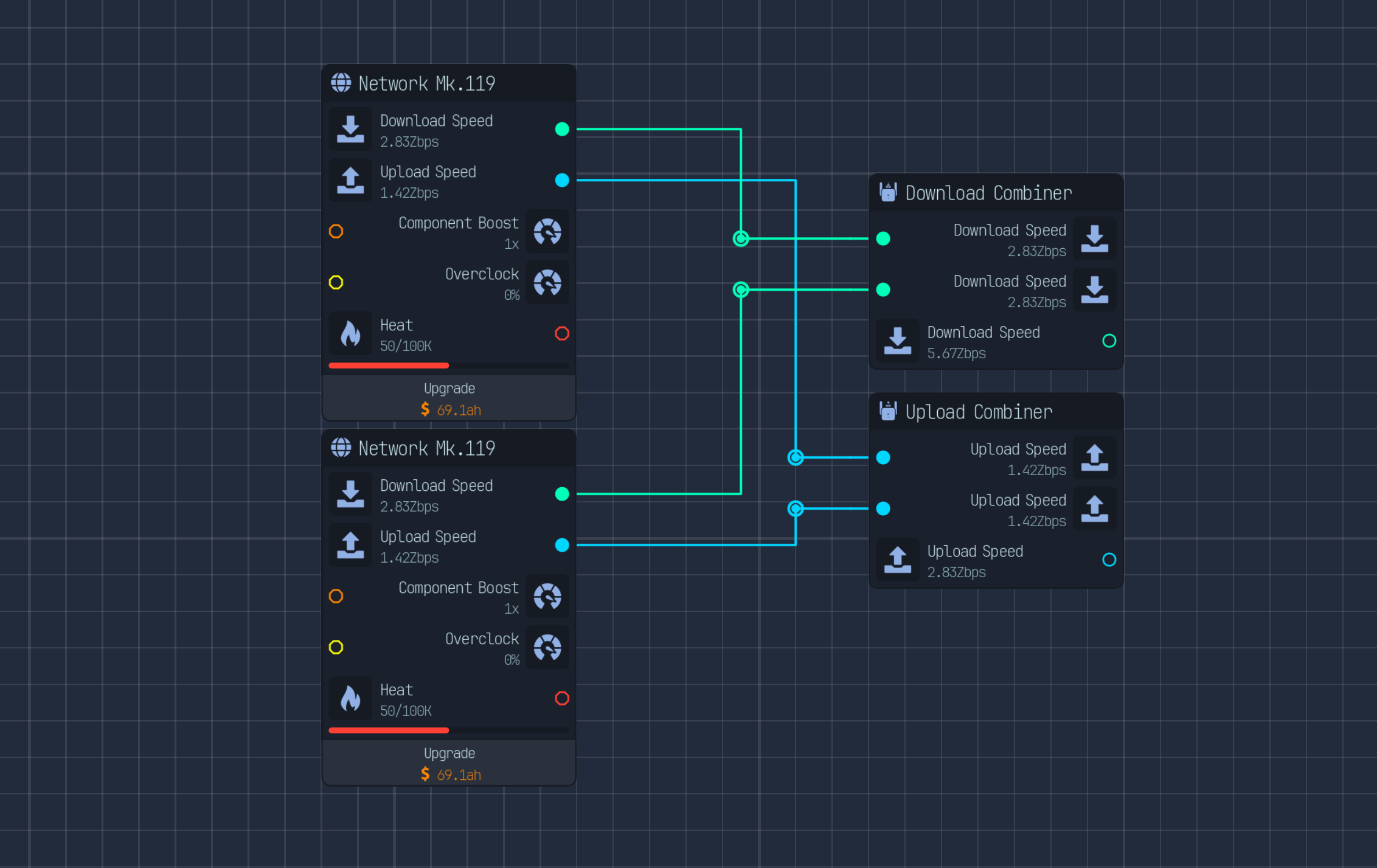The image size is (1377, 868).
Task: Click the Component Boost gauge icon in the bottom Network node
Action: point(547,596)
